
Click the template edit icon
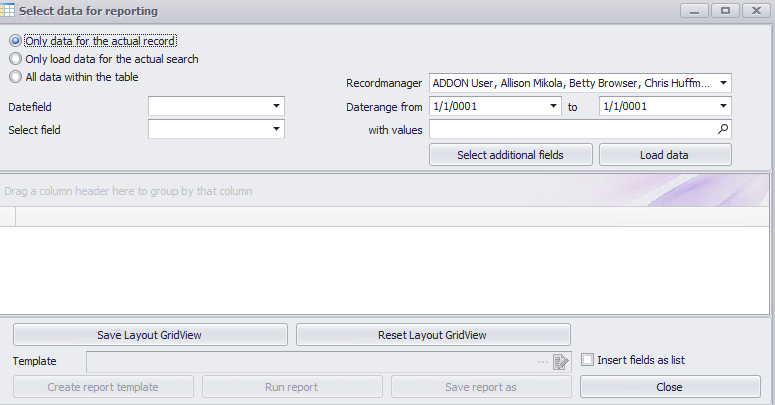click(x=560, y=361)
